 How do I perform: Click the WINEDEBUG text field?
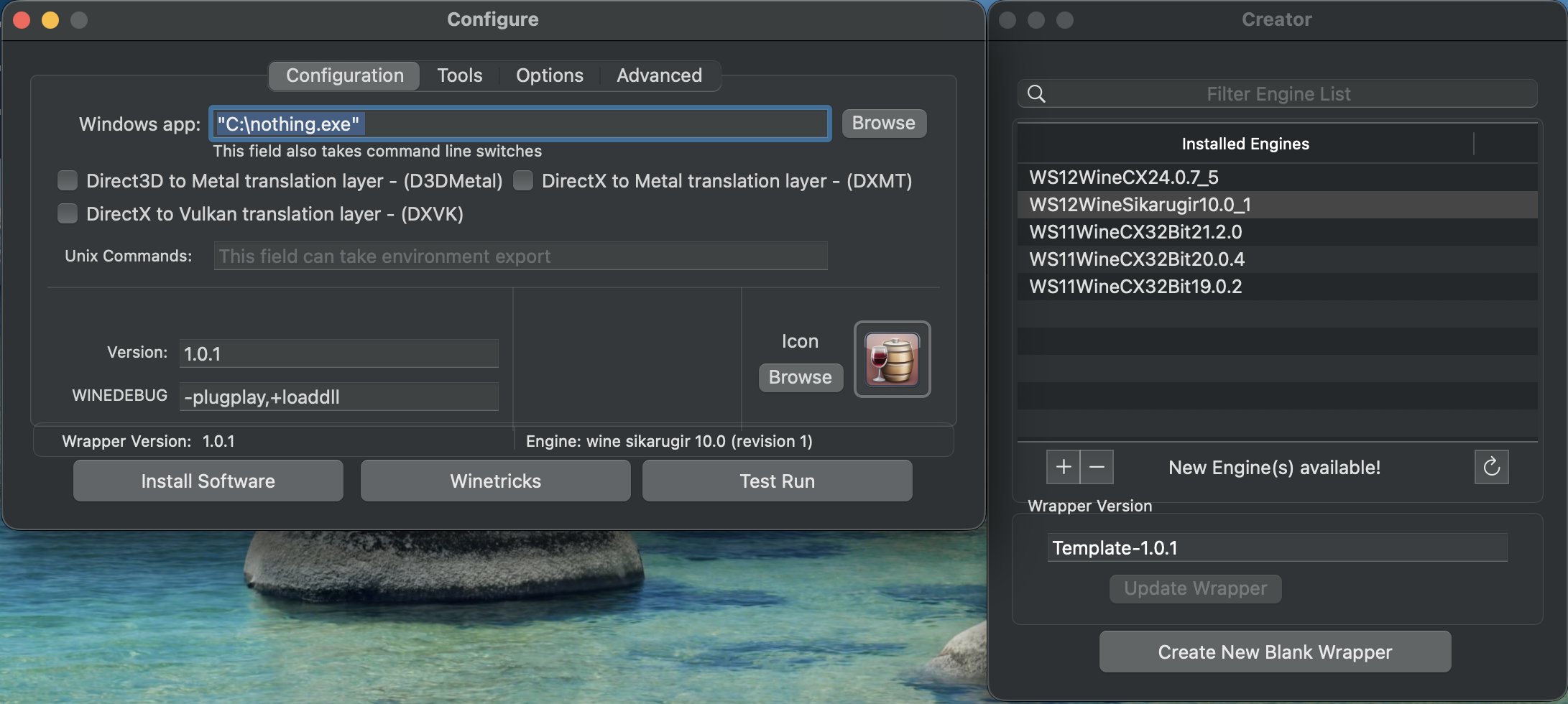coord(338,397)
